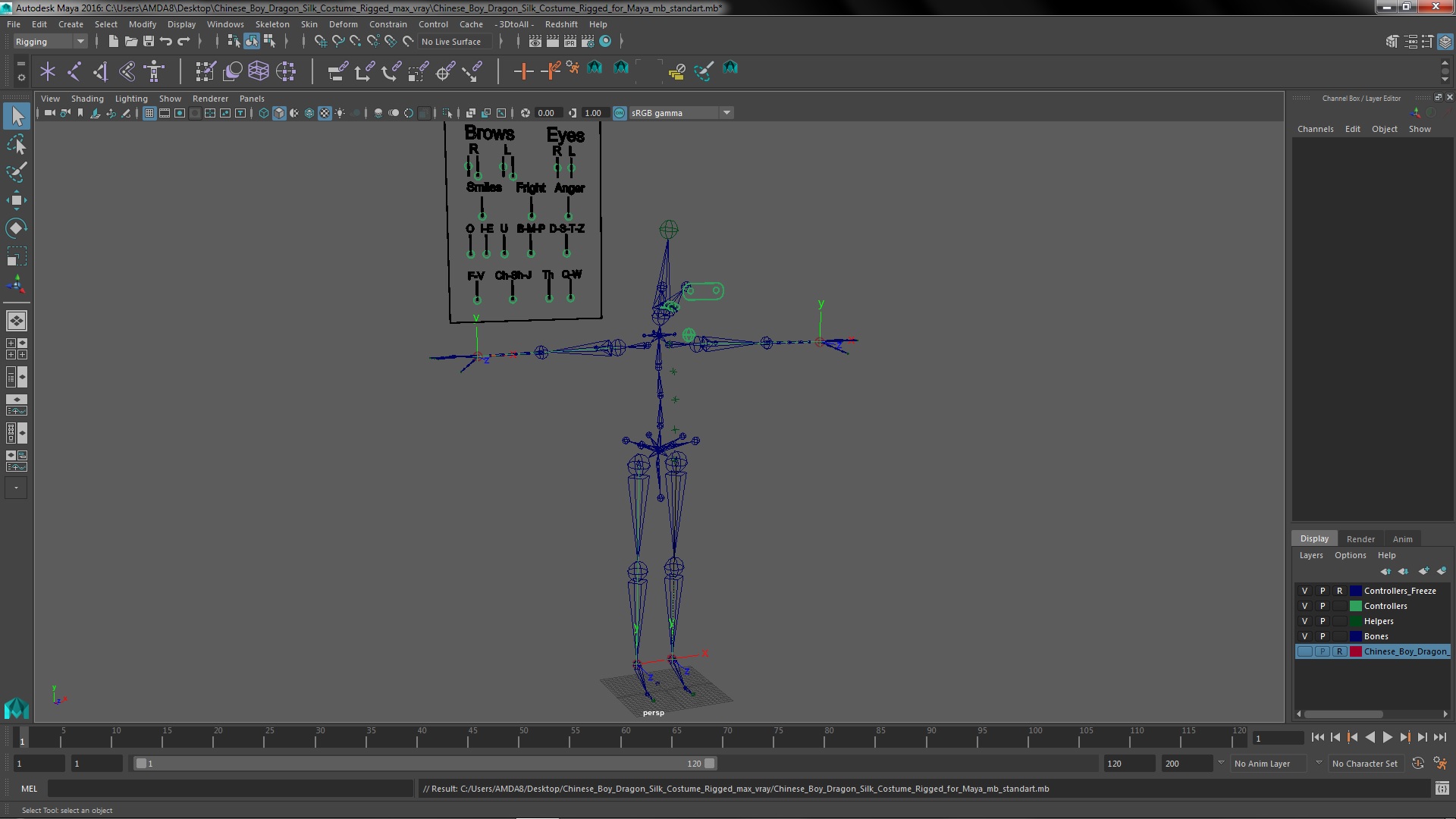1456x819 pixels.
Task: Click the Create Joint tool shelf icon
Action: click(74, 71)
